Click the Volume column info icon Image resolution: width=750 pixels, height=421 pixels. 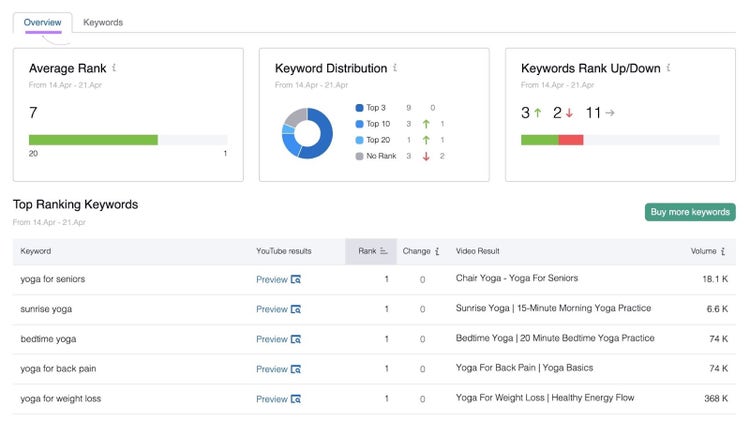pos(723,251)
